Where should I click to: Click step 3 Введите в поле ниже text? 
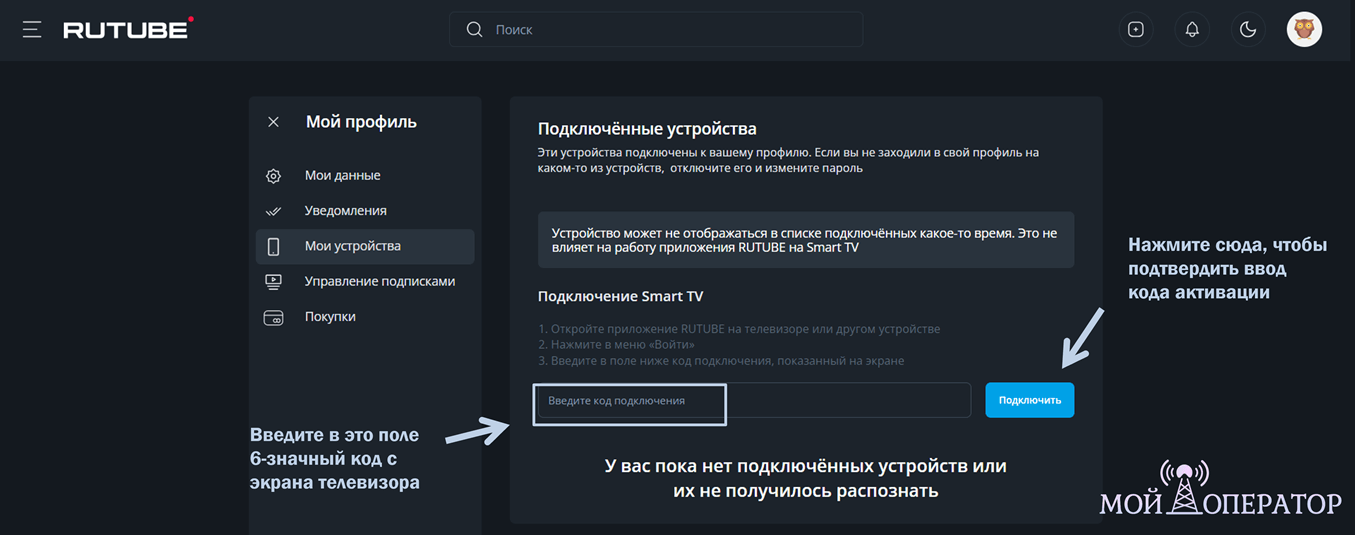click(x=721, y=361)
